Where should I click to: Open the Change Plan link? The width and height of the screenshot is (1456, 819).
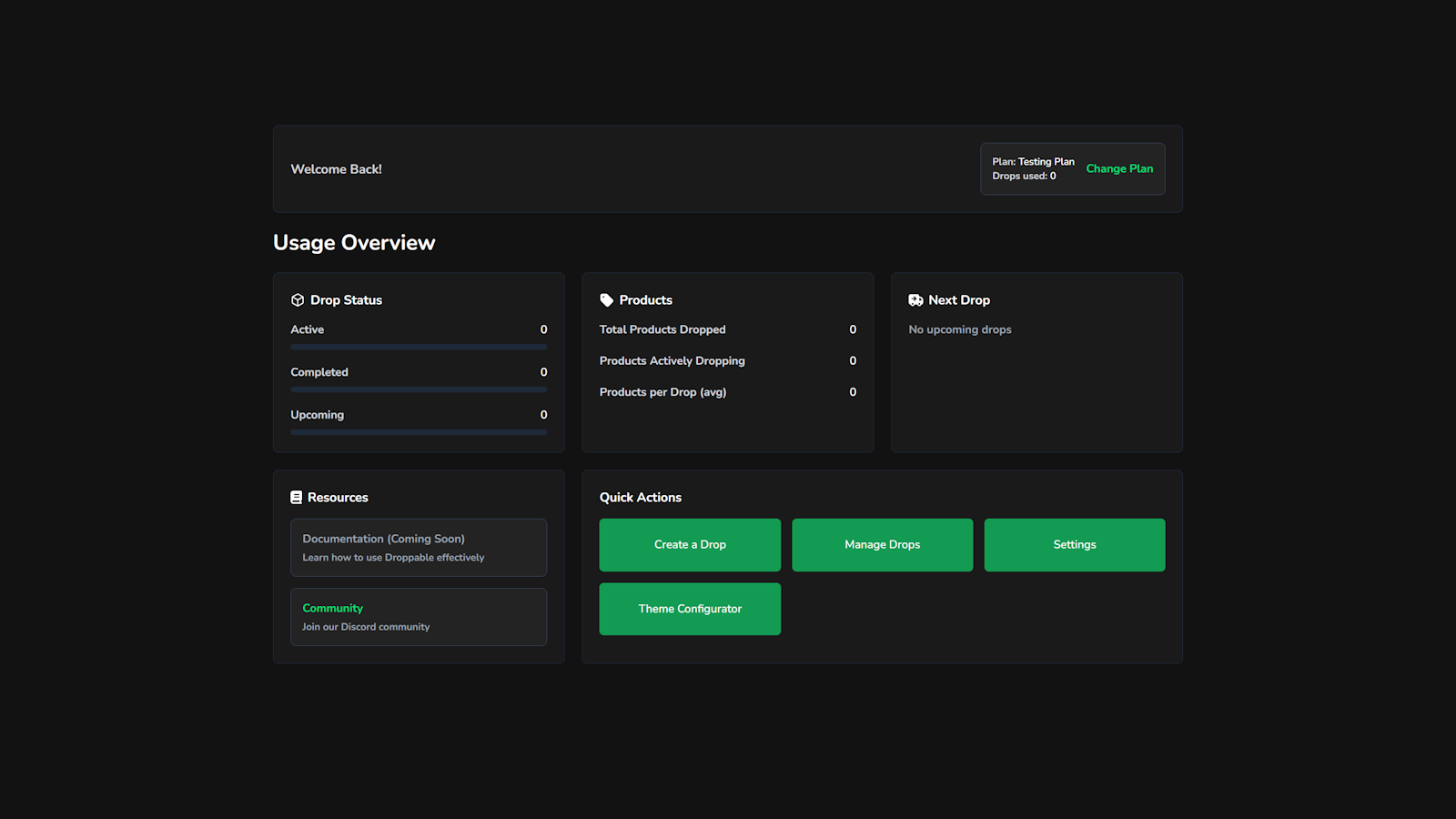[x=1119, y=168]
